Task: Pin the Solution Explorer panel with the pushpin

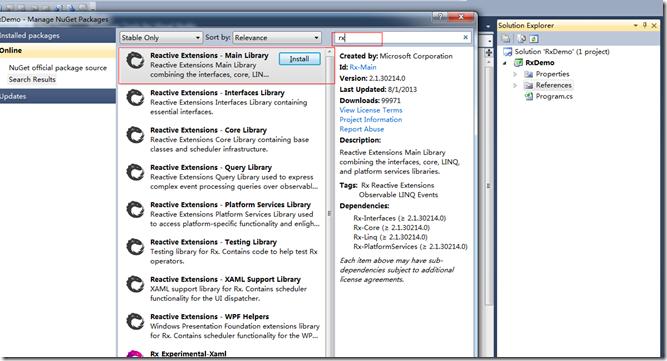Action: pos(645,26)
